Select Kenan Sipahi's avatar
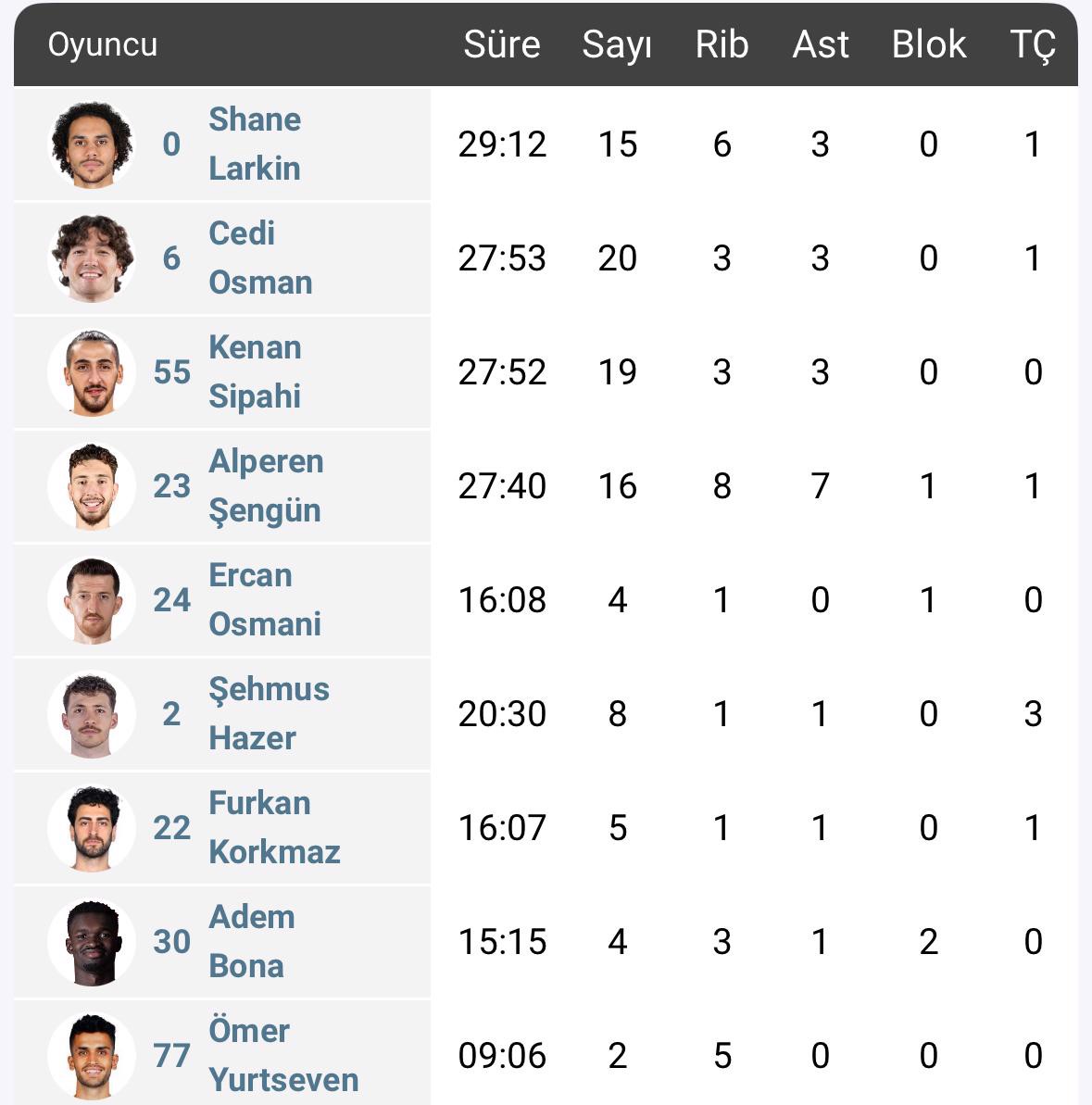The image size is (1092, 1105). 92,372
